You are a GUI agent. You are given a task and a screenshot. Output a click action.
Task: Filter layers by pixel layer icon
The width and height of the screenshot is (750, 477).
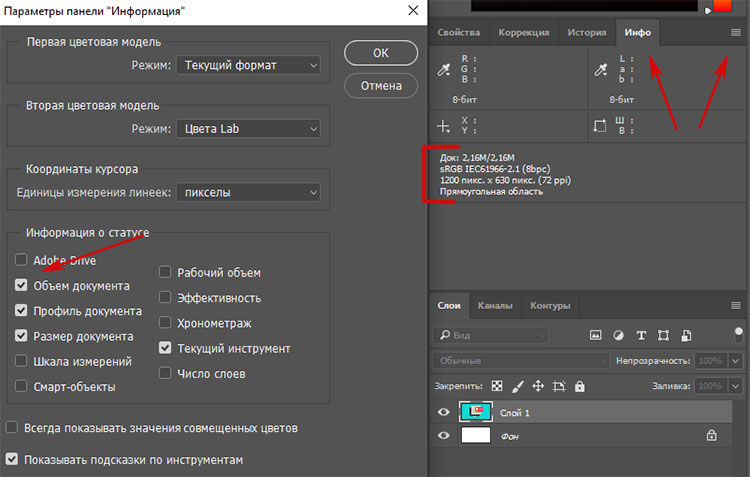(x=596, y=335)
